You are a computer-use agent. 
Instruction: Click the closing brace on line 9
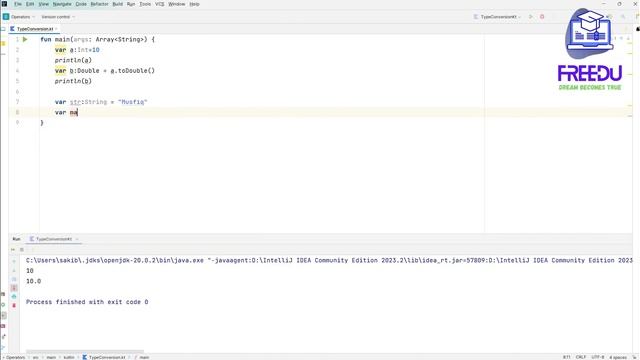pos(42,123)
